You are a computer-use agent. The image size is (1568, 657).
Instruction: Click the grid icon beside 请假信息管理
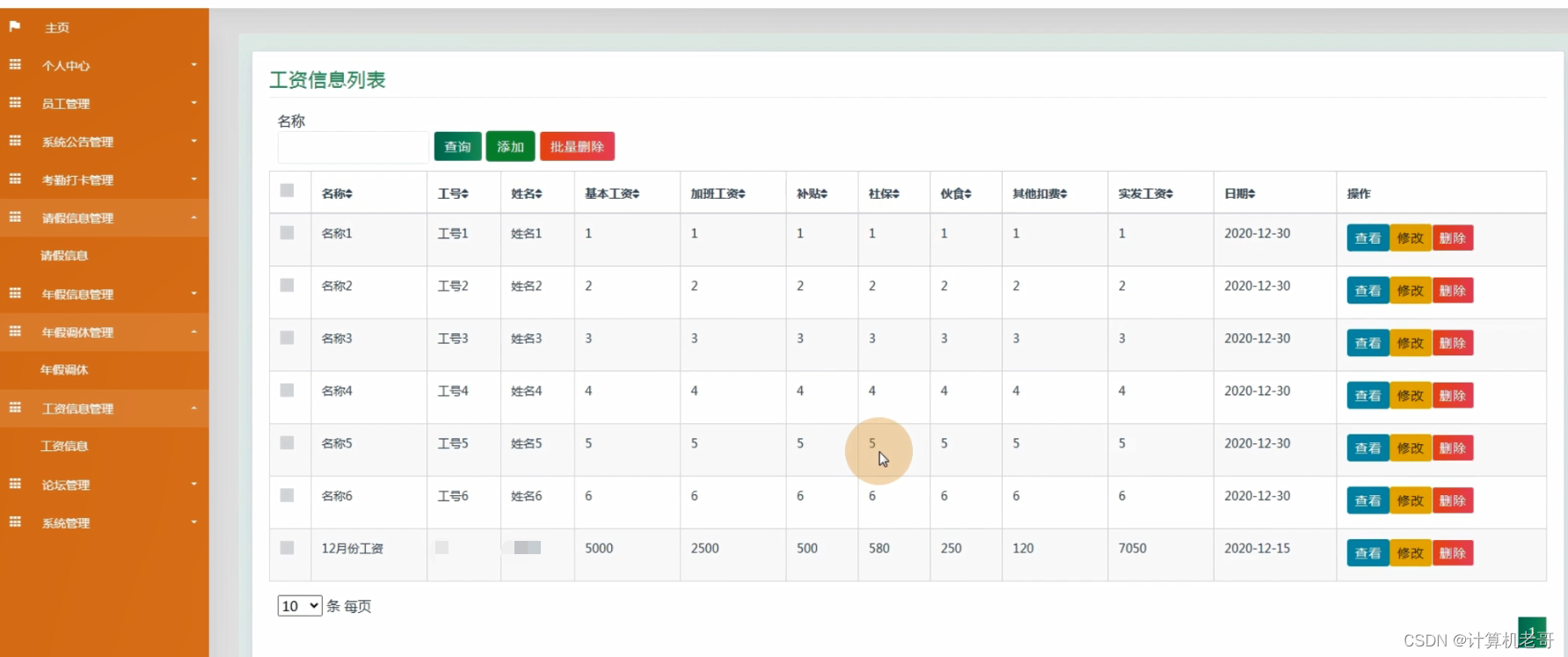click(15, 217)
